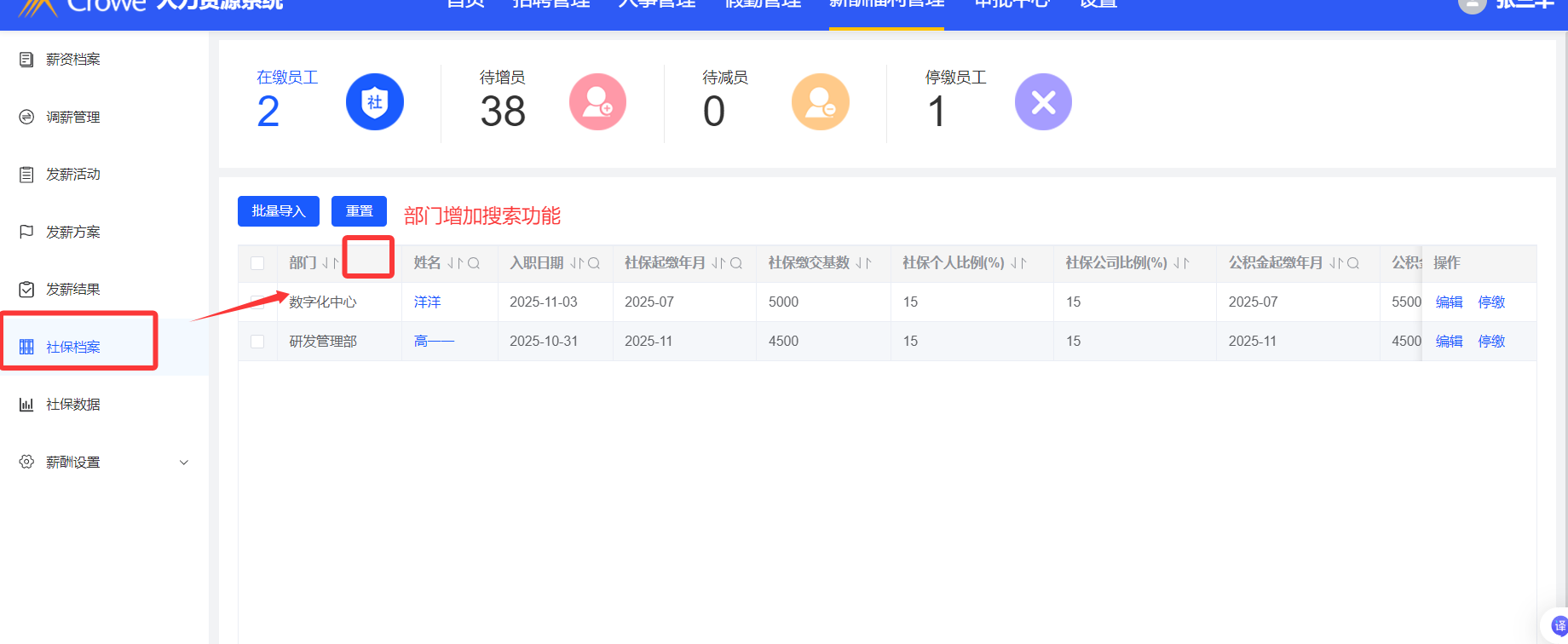Sort by 部门 column using its sort arrows

(x=330, y=263)
